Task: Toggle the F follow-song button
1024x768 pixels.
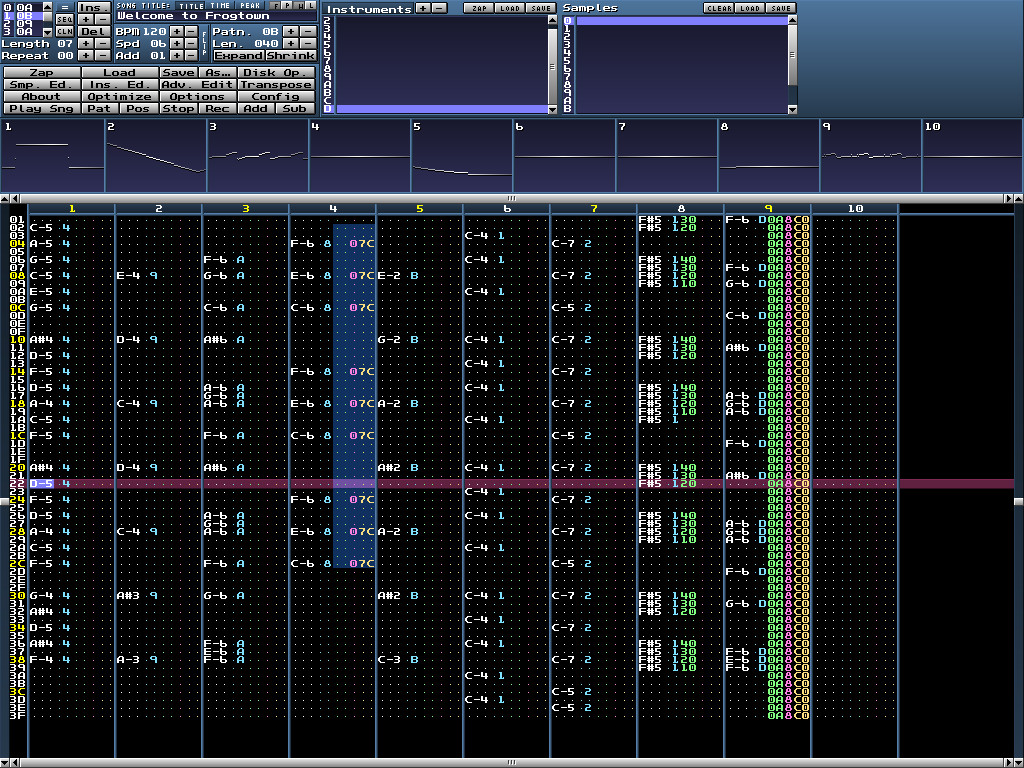Action: pyautogui.click(x=276, y=6)
